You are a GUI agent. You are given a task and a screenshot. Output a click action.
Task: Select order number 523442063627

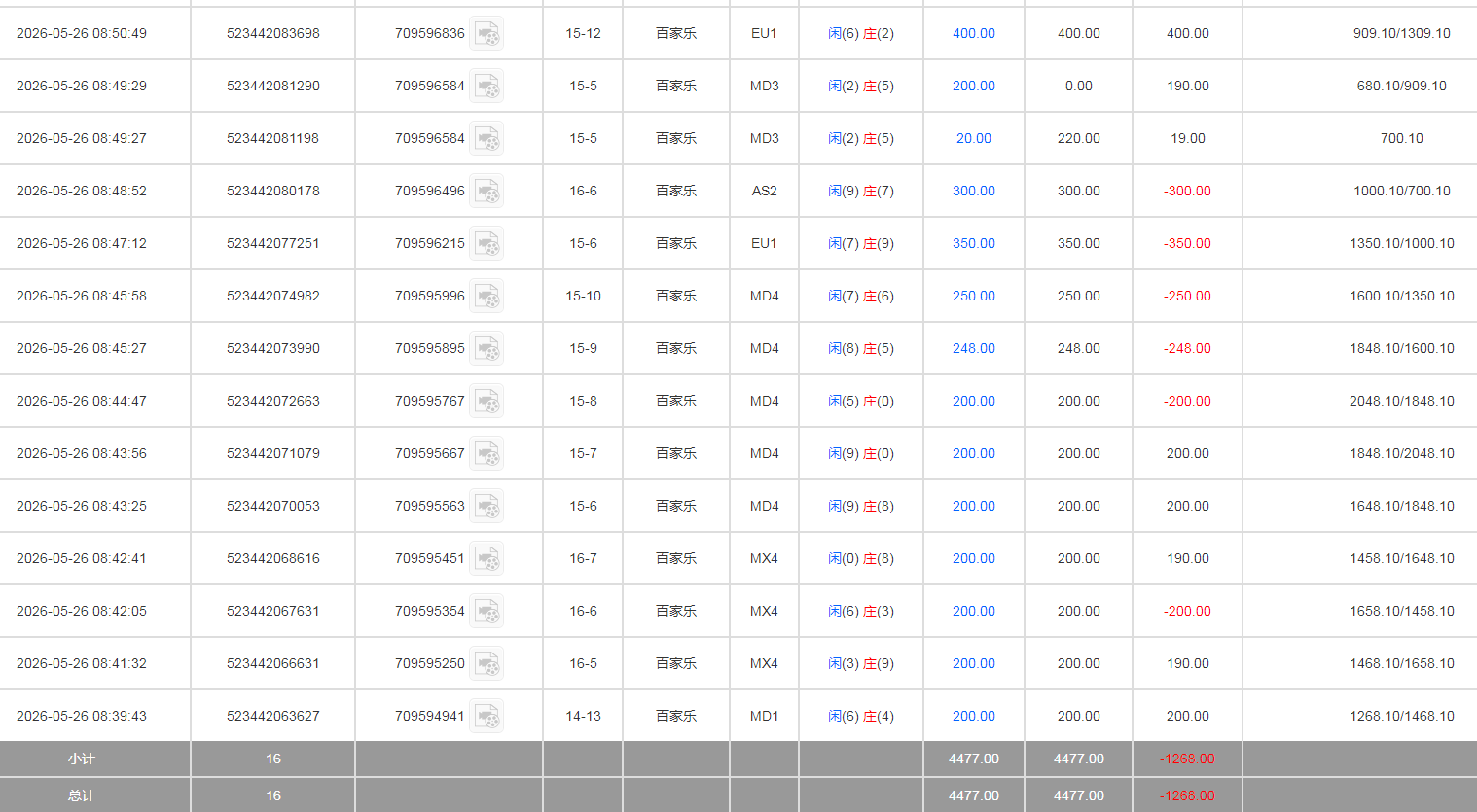click(273, 716)
